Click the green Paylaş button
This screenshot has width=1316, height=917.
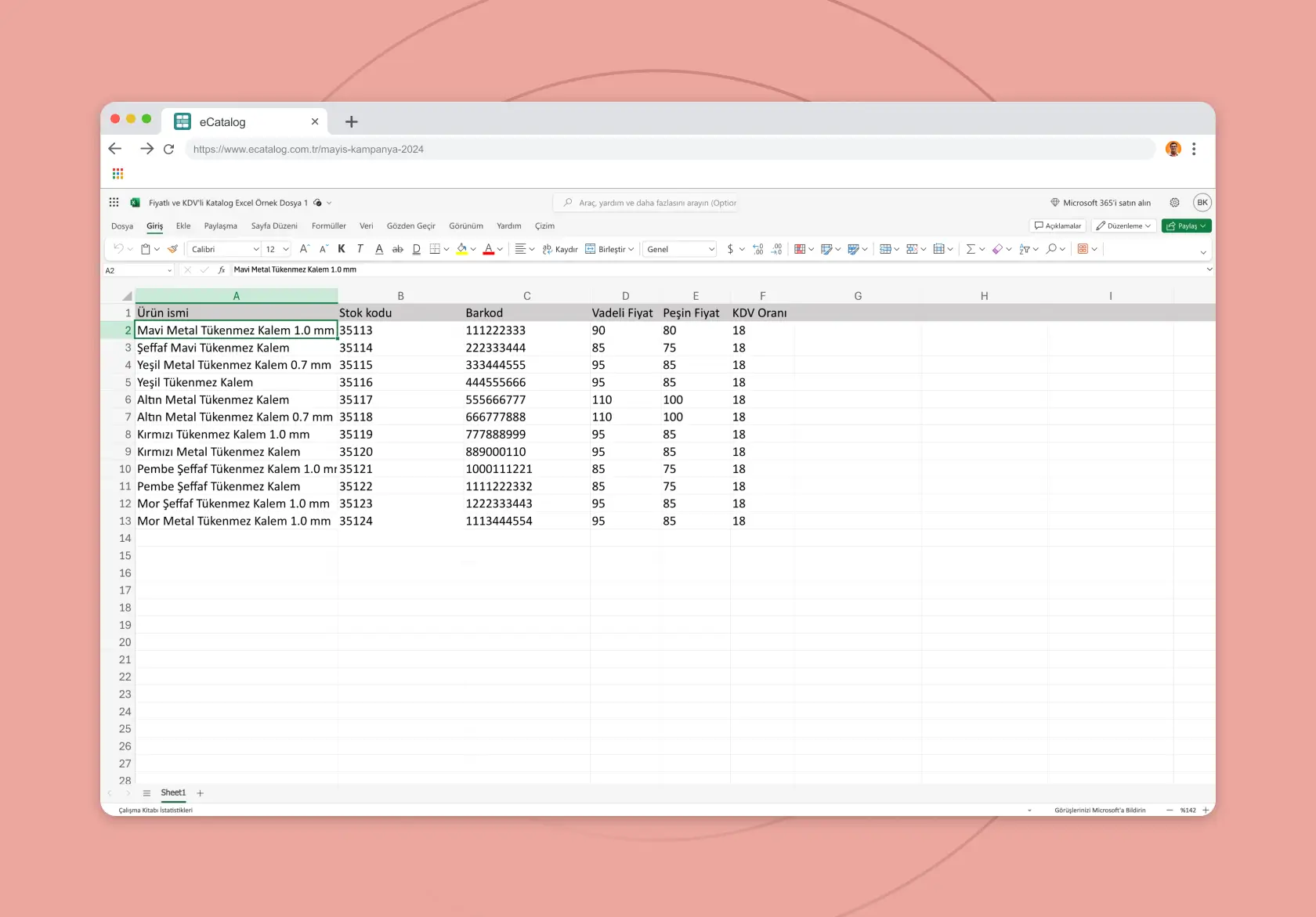pyautogui.click(x=1185, y=226)
